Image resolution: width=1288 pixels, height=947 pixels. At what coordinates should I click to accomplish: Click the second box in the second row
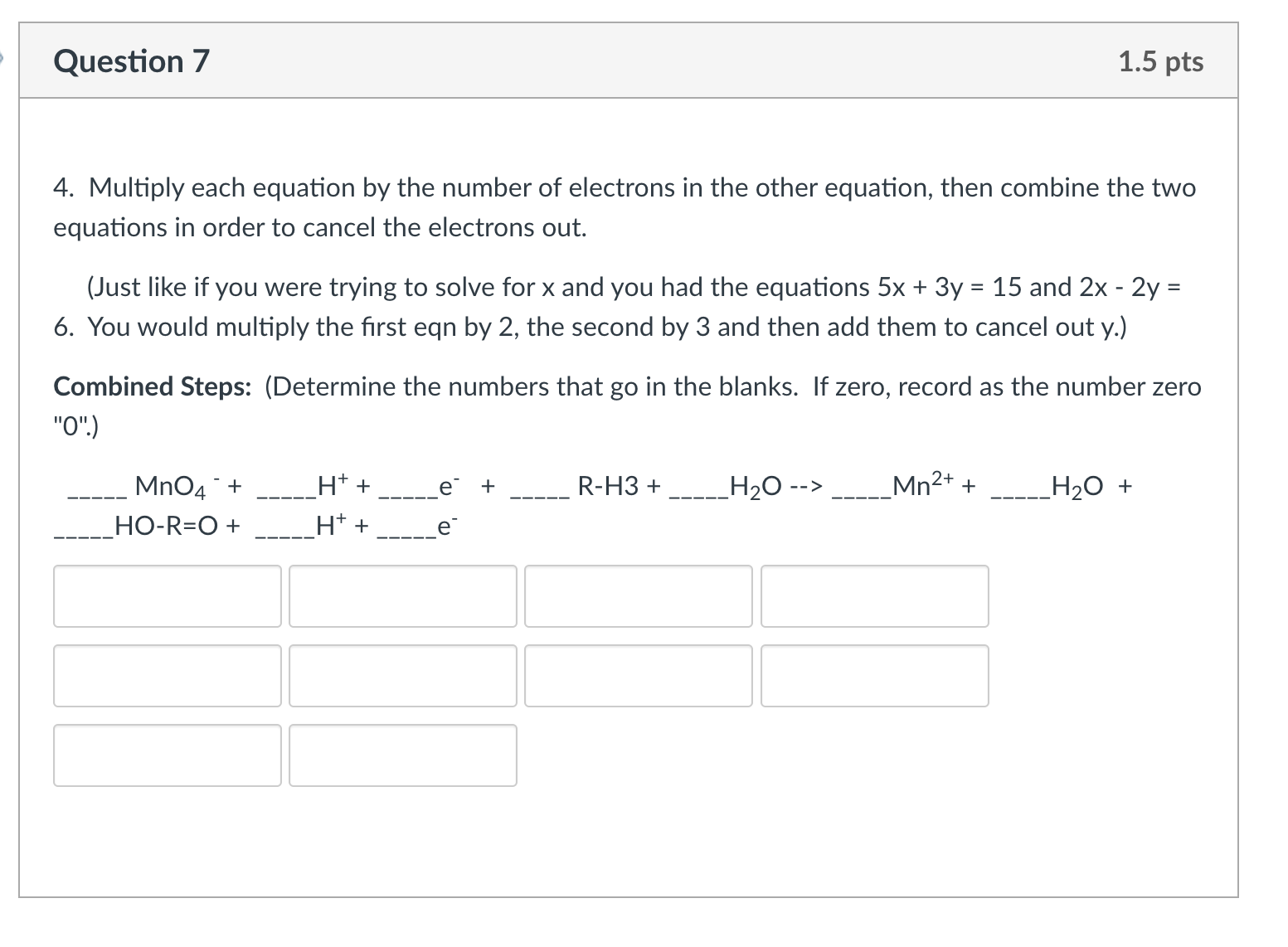click(x=401, y=675)
